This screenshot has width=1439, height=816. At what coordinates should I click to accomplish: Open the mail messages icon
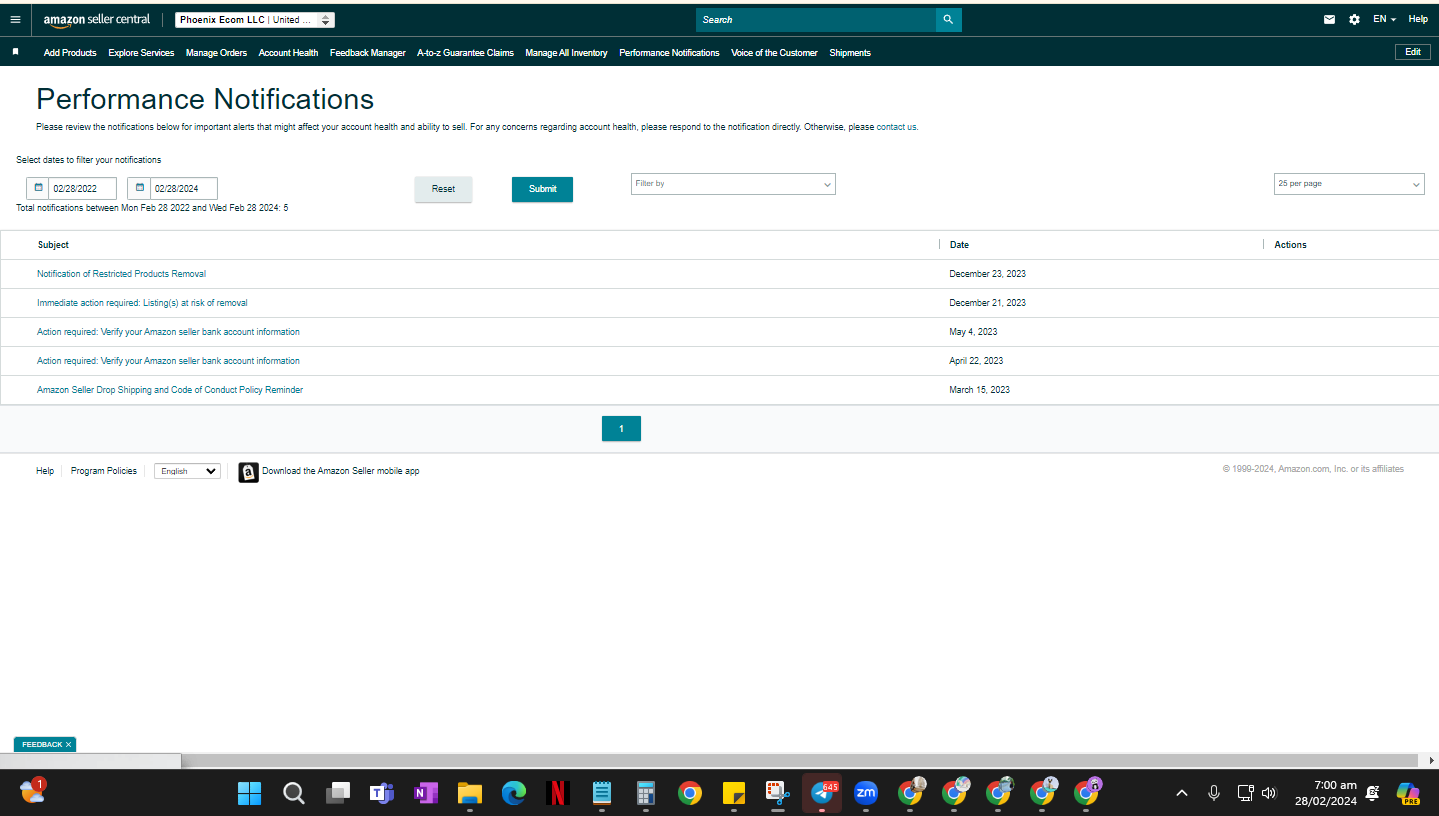pyautogui.click(x=1329, y=19)
